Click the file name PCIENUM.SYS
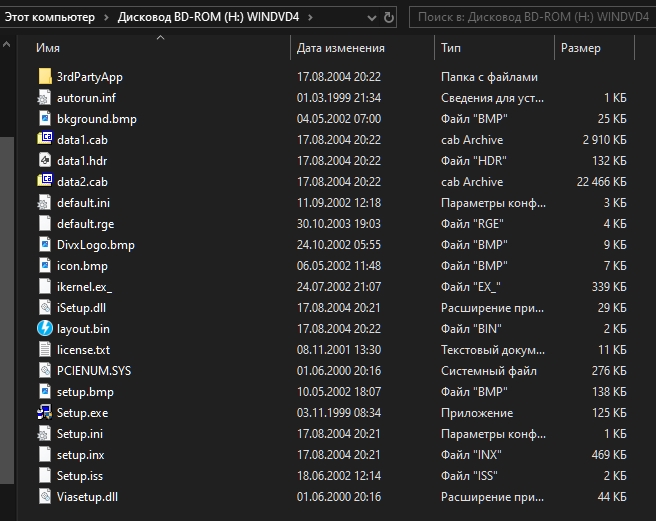Image resolution: width=656 pixels, height=521 pixels. tap(94, 370)
